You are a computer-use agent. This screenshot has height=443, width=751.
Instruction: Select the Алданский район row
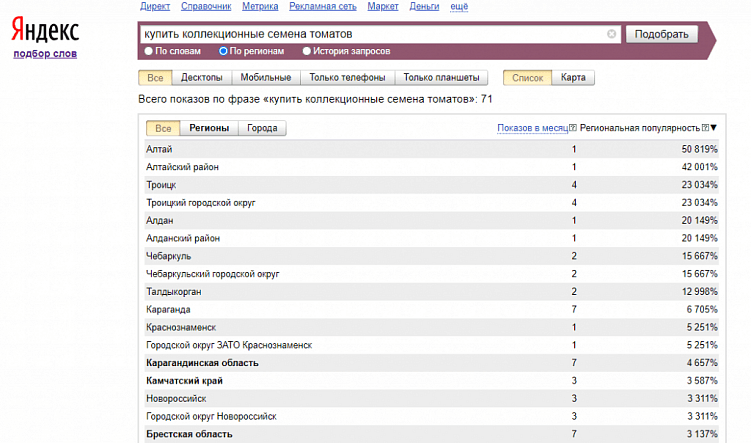pos(432,238)
